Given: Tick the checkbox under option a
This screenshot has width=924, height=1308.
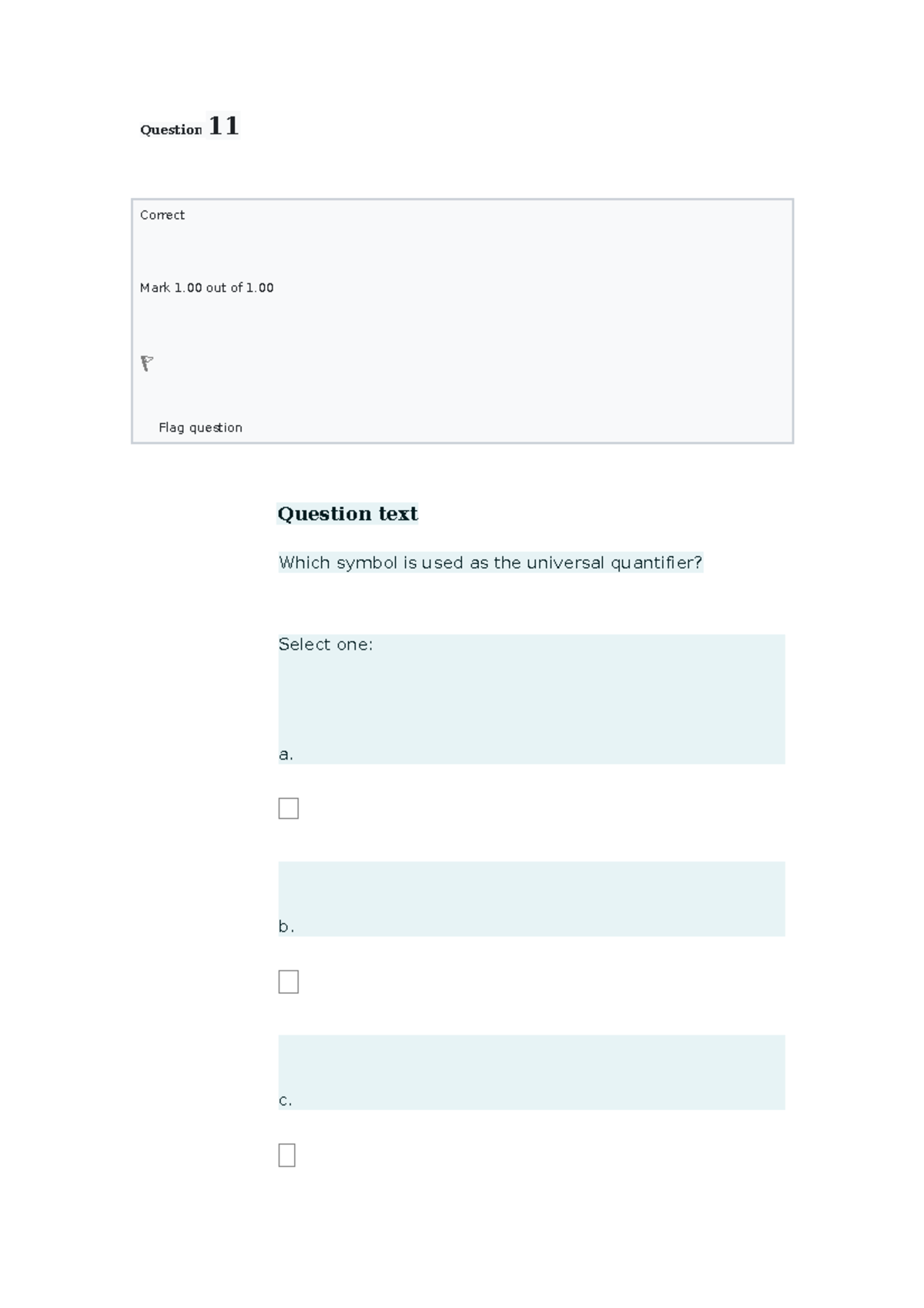Looking at the screenshot, I should (x=288, y=808).
